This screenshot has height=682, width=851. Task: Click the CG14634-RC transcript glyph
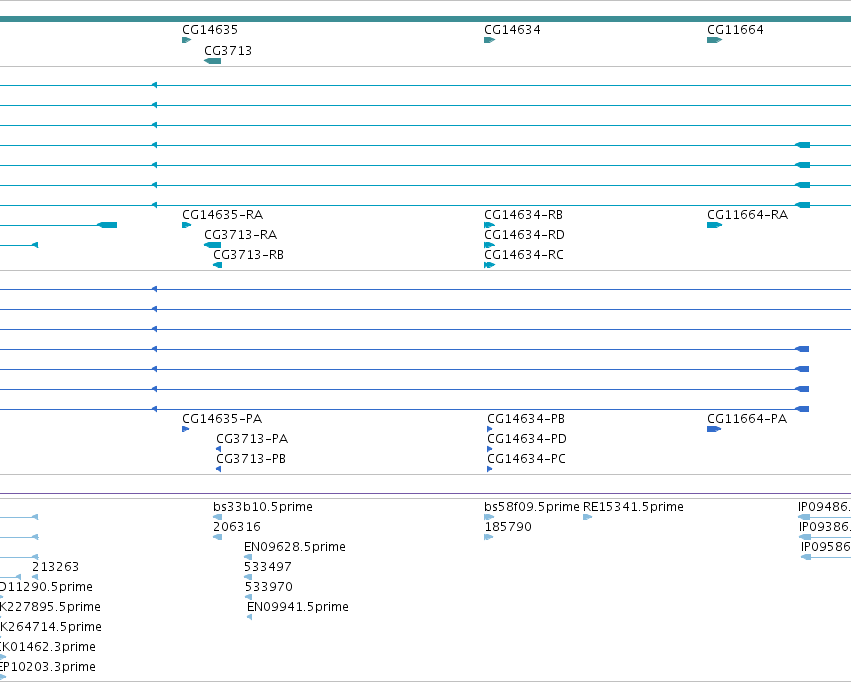coord(490,265)
